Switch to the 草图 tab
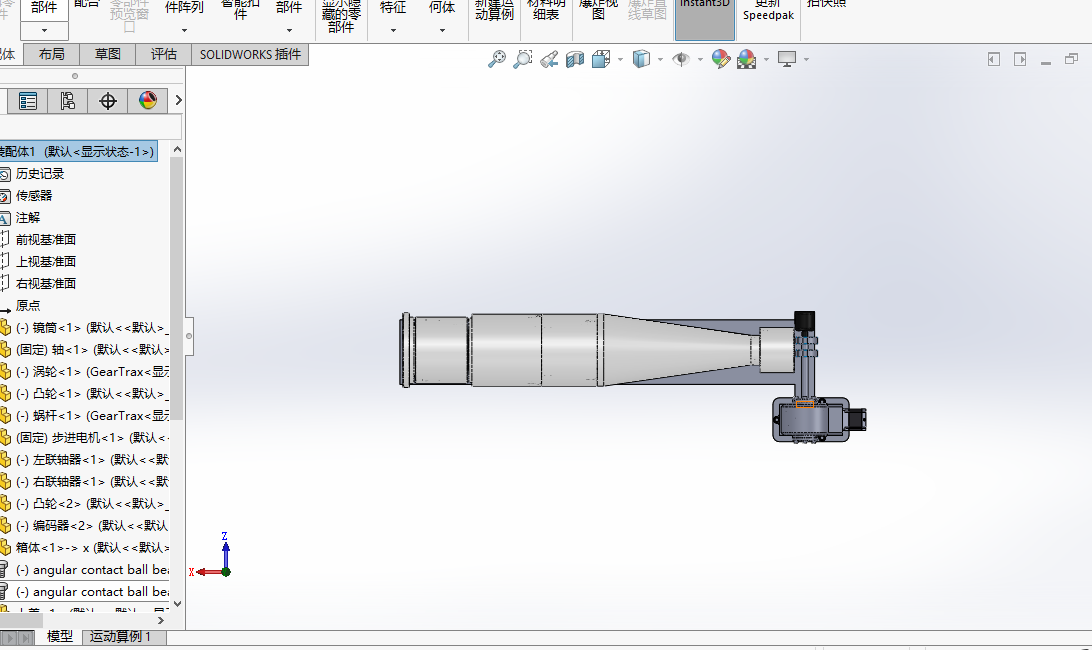 tap(107, 54)
